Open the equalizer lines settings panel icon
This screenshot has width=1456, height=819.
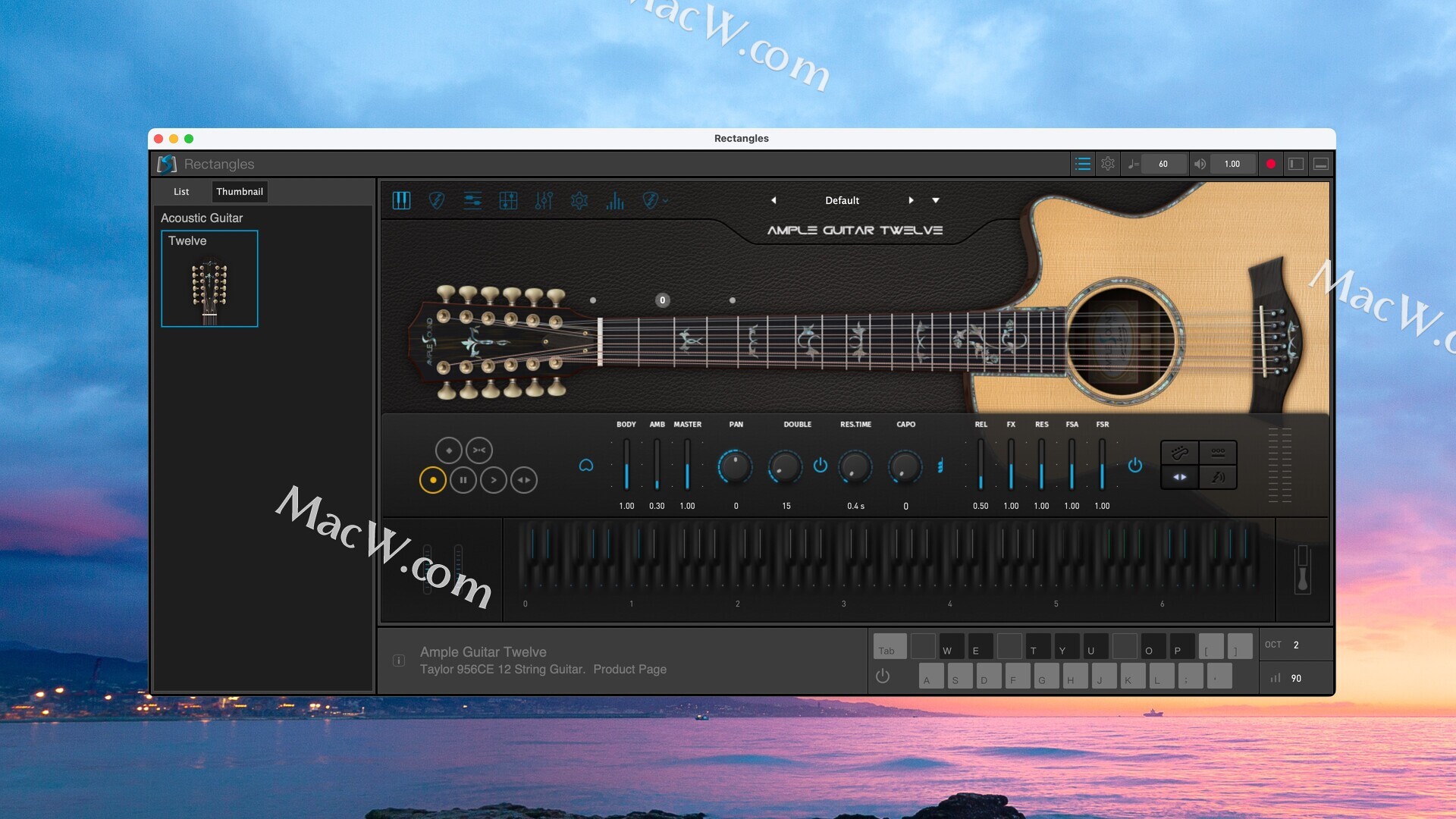[472, 200]
